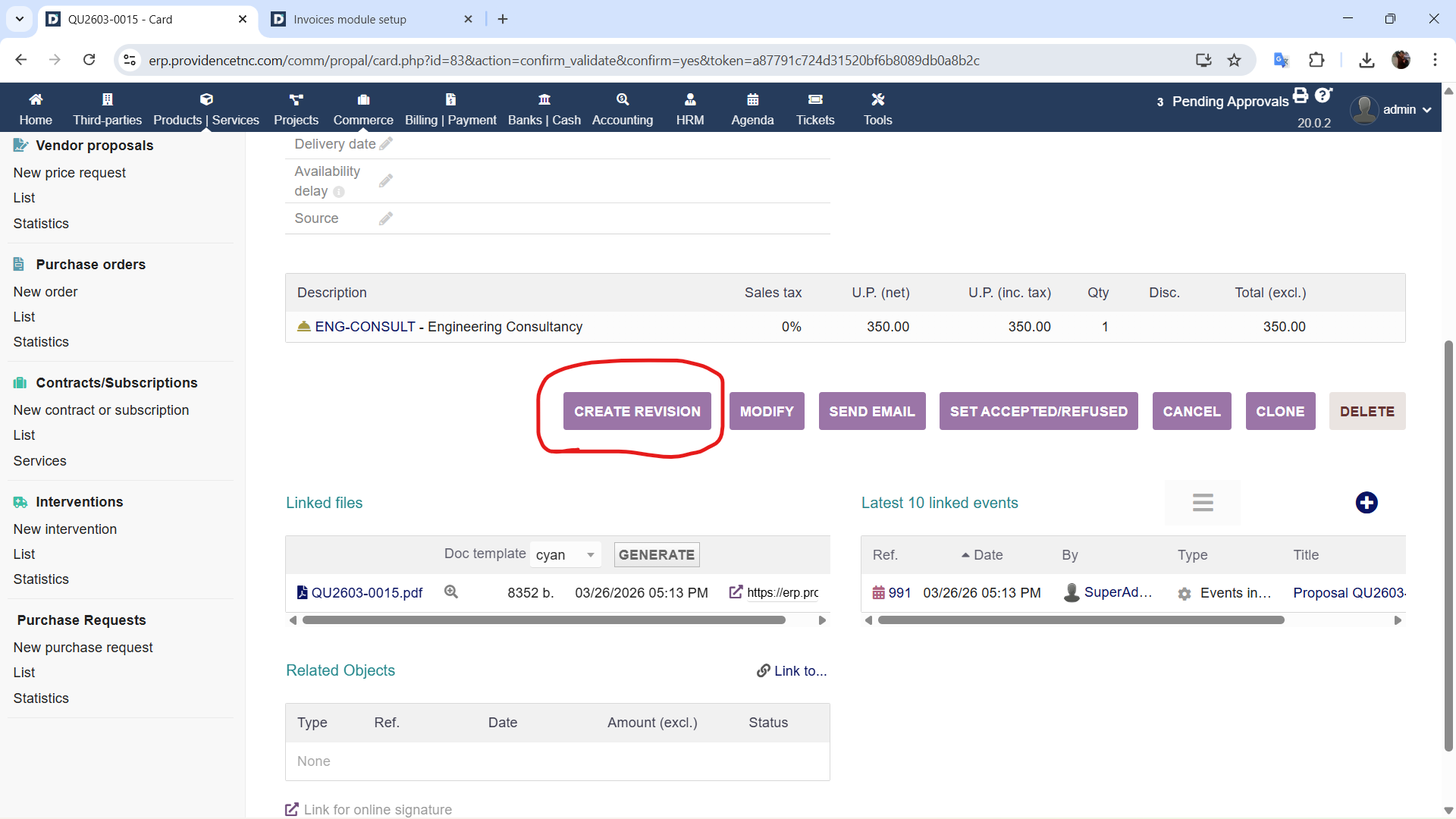
Task: Open the ENG-CONSULT product link
Action: coord(365,327)
